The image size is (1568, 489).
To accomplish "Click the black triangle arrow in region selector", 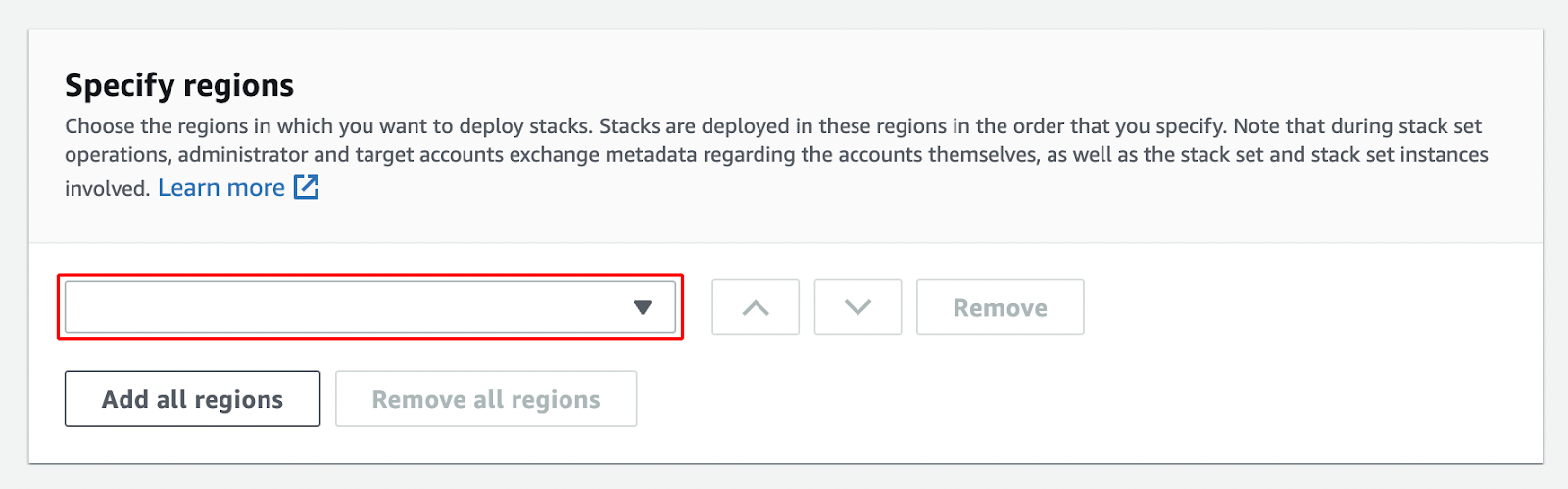I will tap(643, 308).
